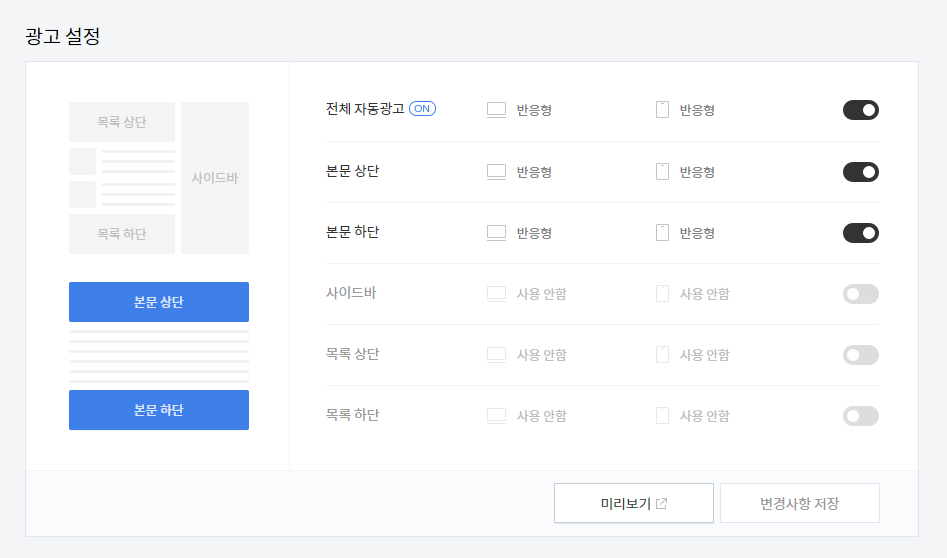The image size is (947, 558).
Task: Disable the 본문 하단 ad toggle
Action: pos(861,233)
